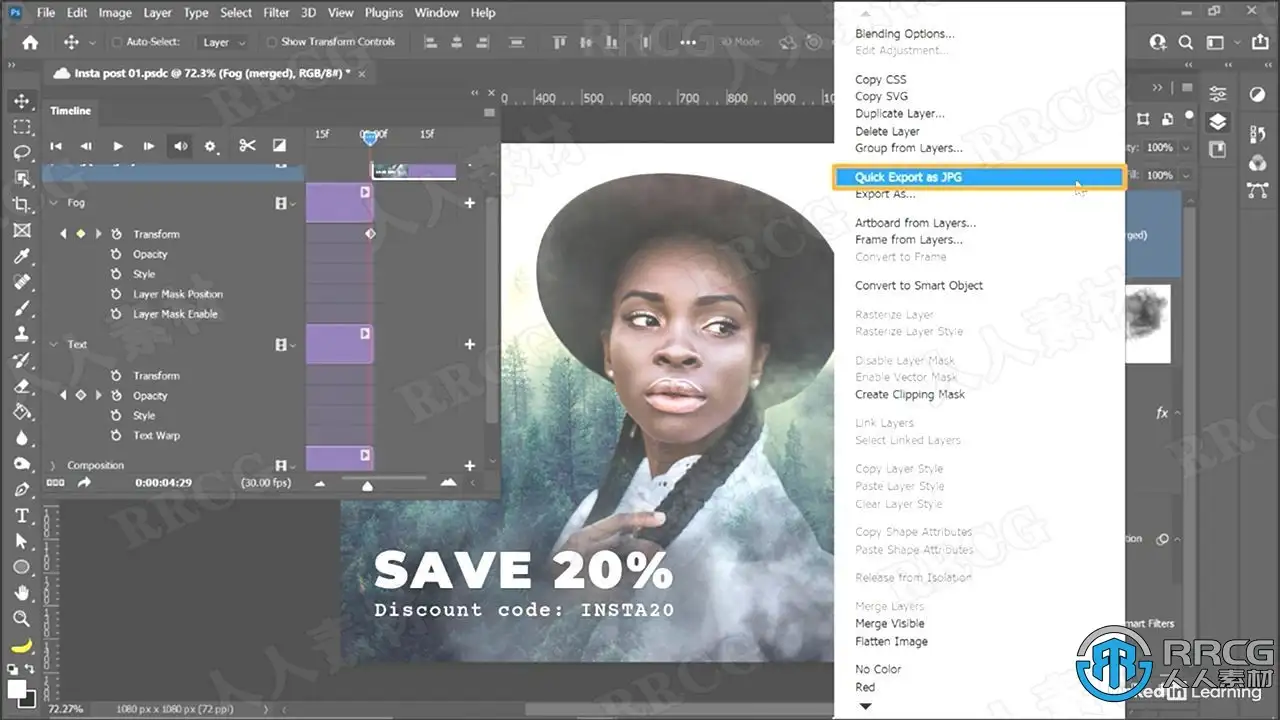Toggle stopwatch for Fog Opacity
Image resolution: width=1280 pixels, height=720 pixels.
116,254
